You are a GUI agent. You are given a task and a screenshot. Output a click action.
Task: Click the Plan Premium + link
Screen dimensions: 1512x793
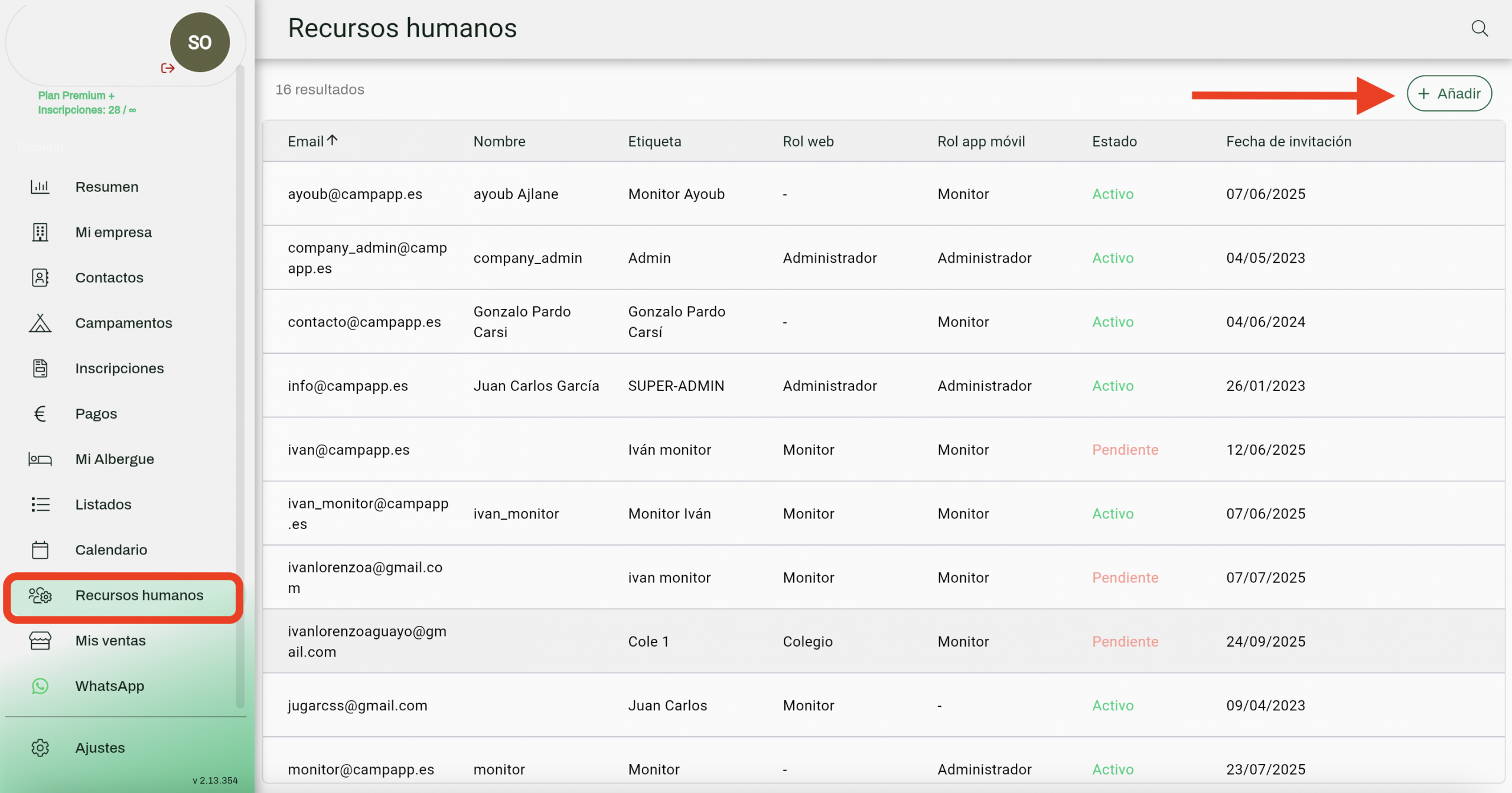click(76, 96)
